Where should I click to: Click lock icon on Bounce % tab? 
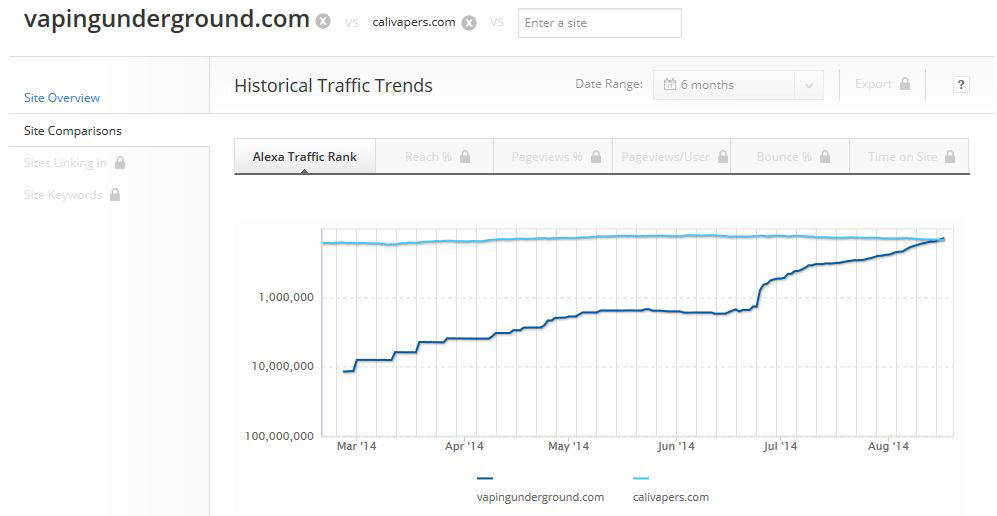[825, 157]
